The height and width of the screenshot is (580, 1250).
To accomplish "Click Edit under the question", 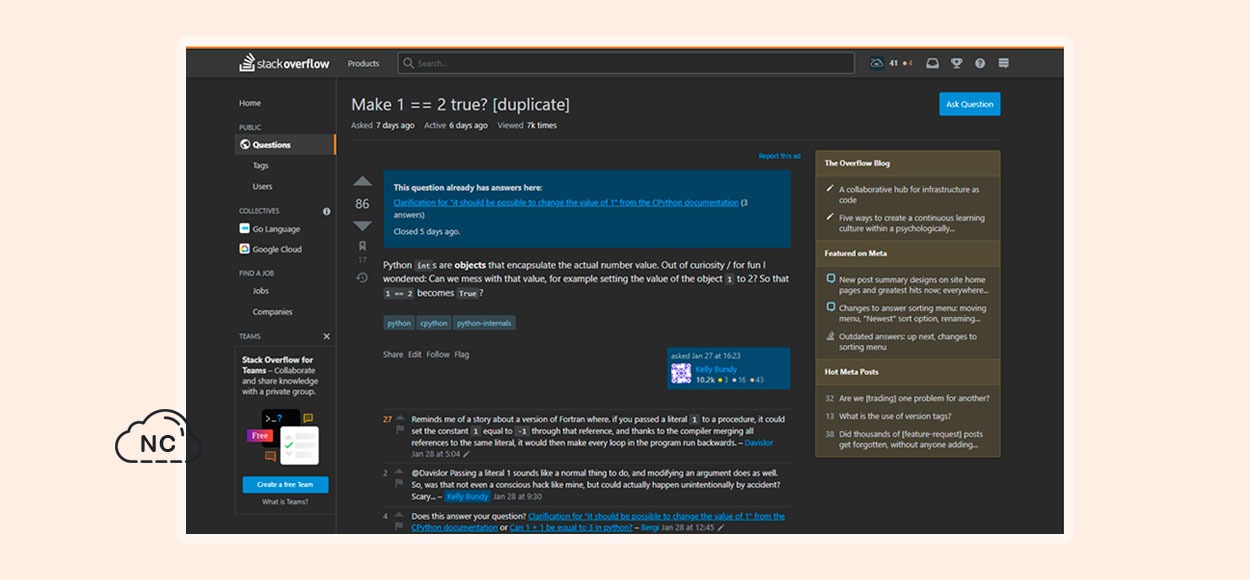I will point(415,354).
